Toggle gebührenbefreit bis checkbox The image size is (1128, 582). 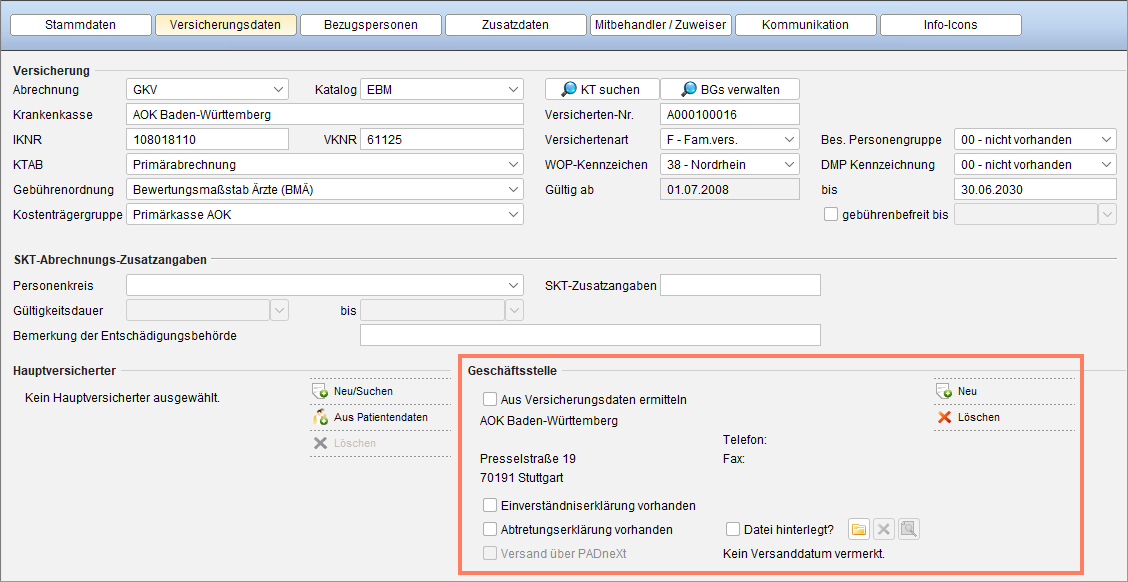point(831,214)
